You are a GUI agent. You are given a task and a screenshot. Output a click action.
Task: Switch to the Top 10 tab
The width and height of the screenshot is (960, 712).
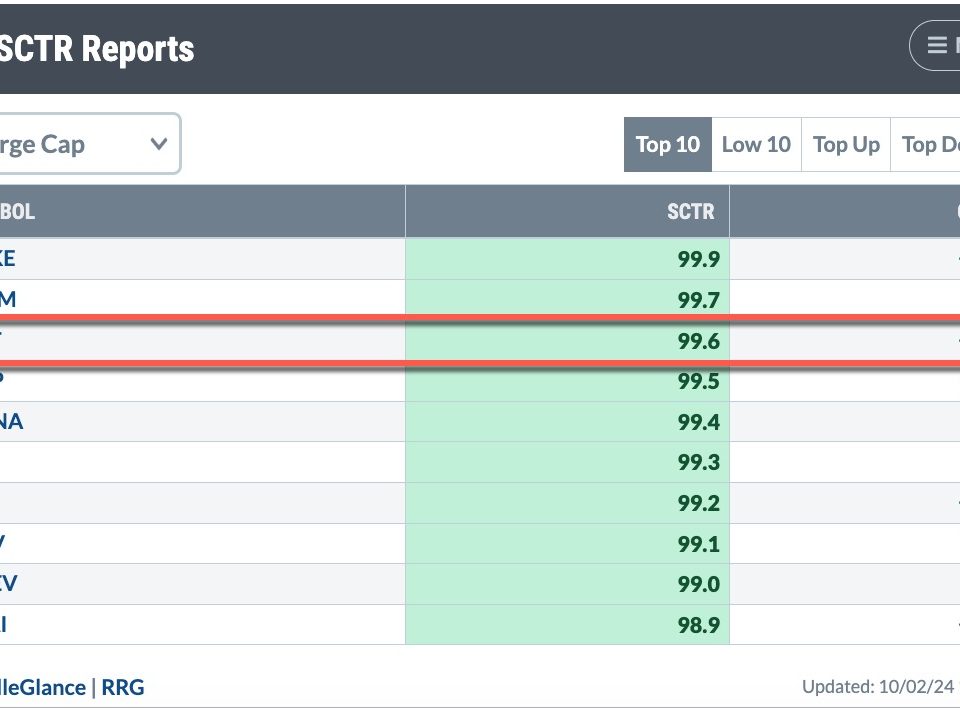point(667,145)
